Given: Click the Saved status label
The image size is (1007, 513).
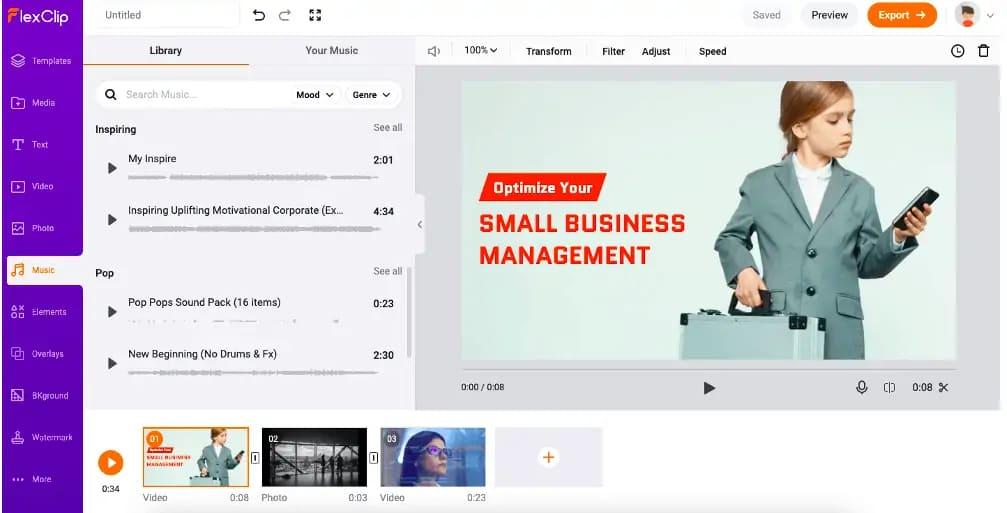Looking at the screenshot, I should click(x=766, y=15).
